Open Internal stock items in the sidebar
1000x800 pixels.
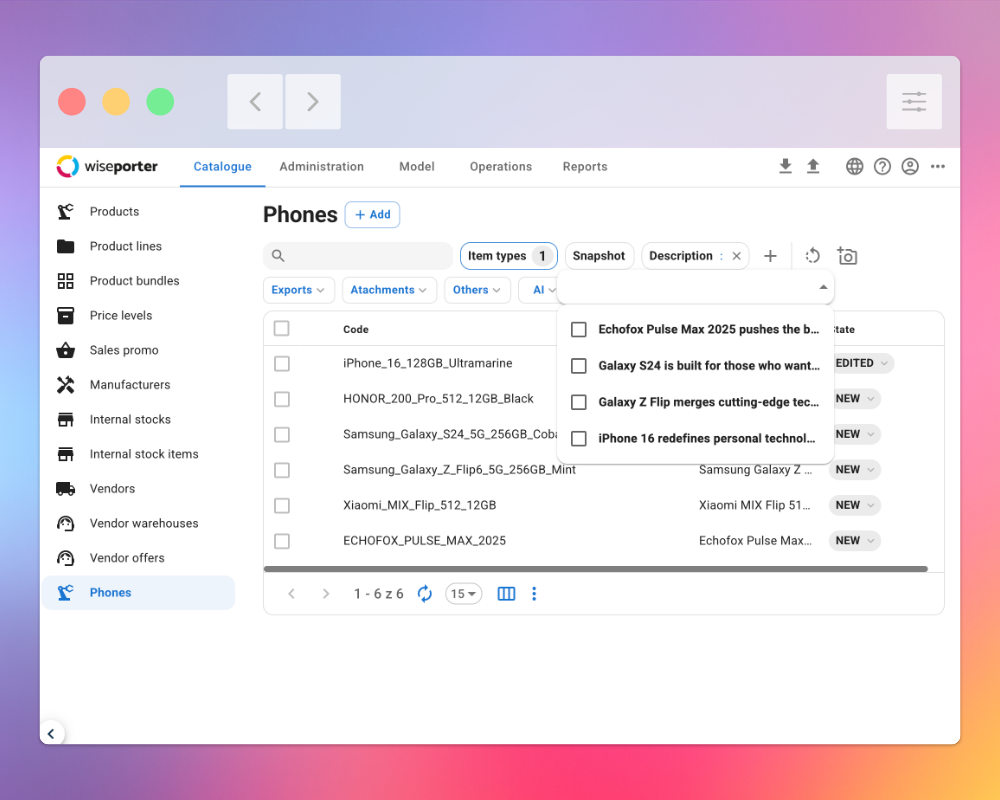click(138, 454)
